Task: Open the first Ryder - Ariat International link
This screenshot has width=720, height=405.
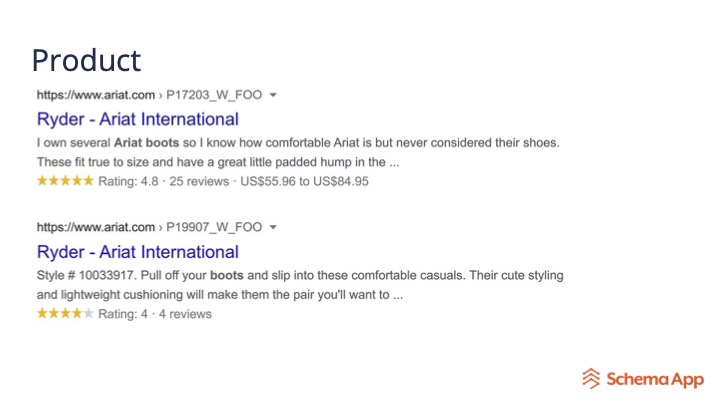Action: 138,119
